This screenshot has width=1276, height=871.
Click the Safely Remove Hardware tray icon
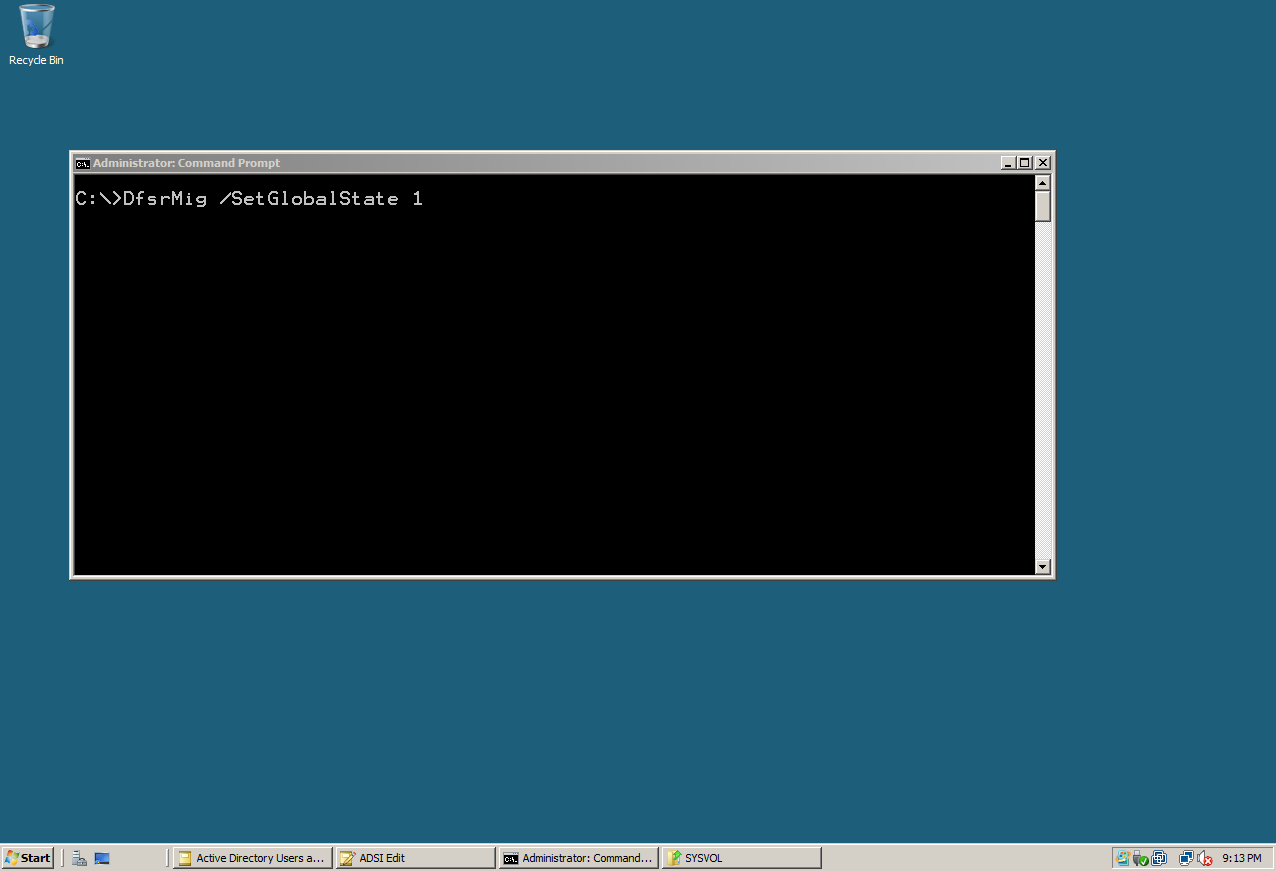pos(1141,858)
